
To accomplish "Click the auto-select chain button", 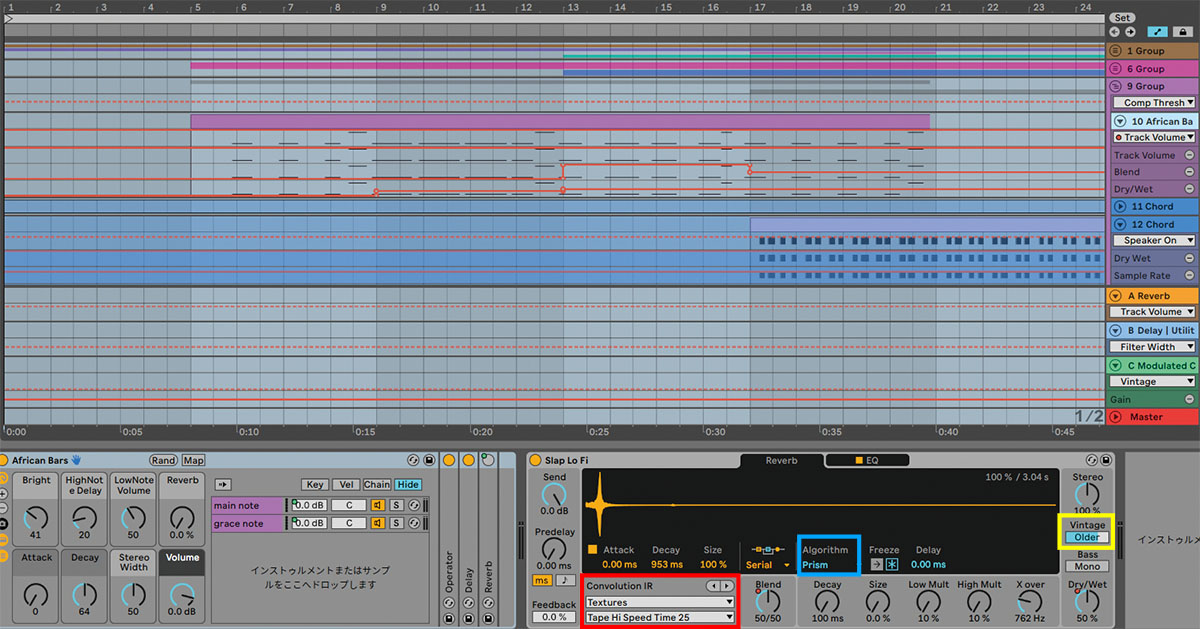I will coord(222,484).
